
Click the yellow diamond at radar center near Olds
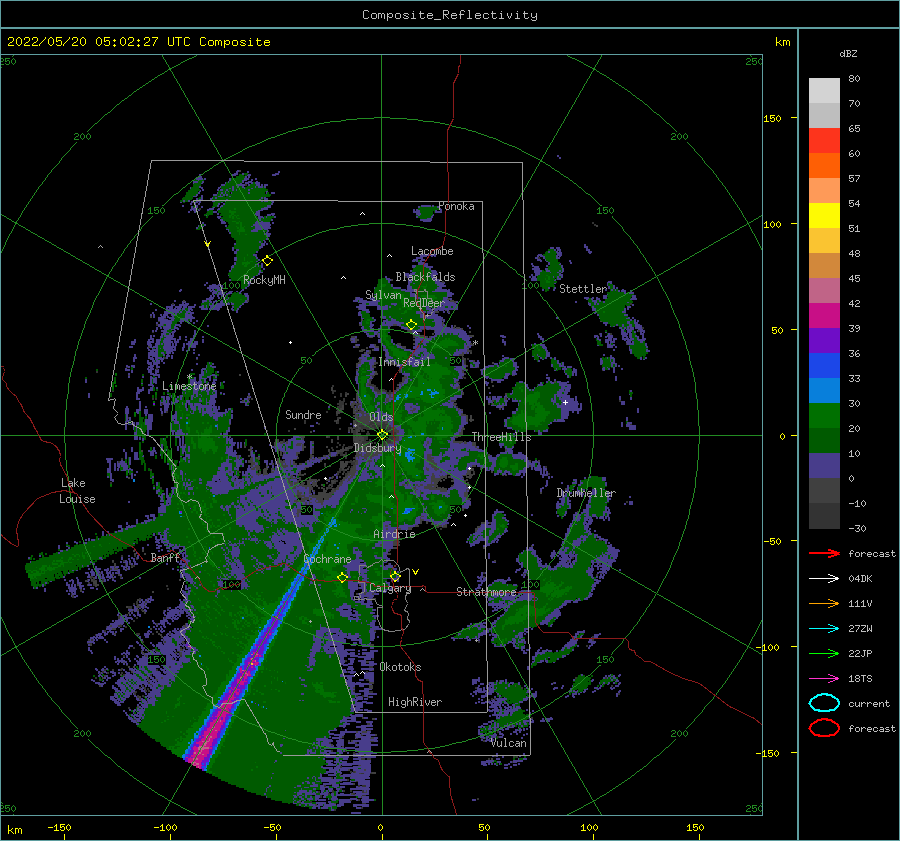pos(382,435)
